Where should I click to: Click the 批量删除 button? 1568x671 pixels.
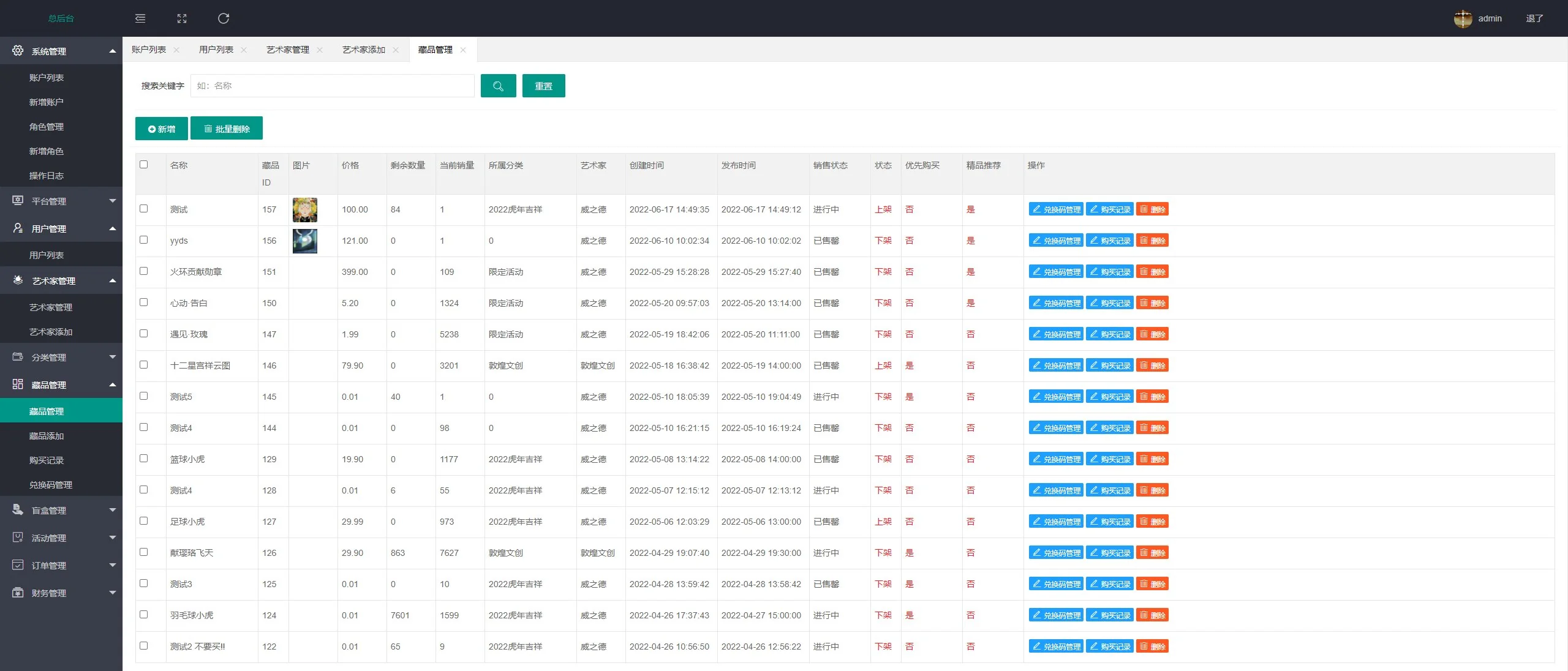(227, 129)
